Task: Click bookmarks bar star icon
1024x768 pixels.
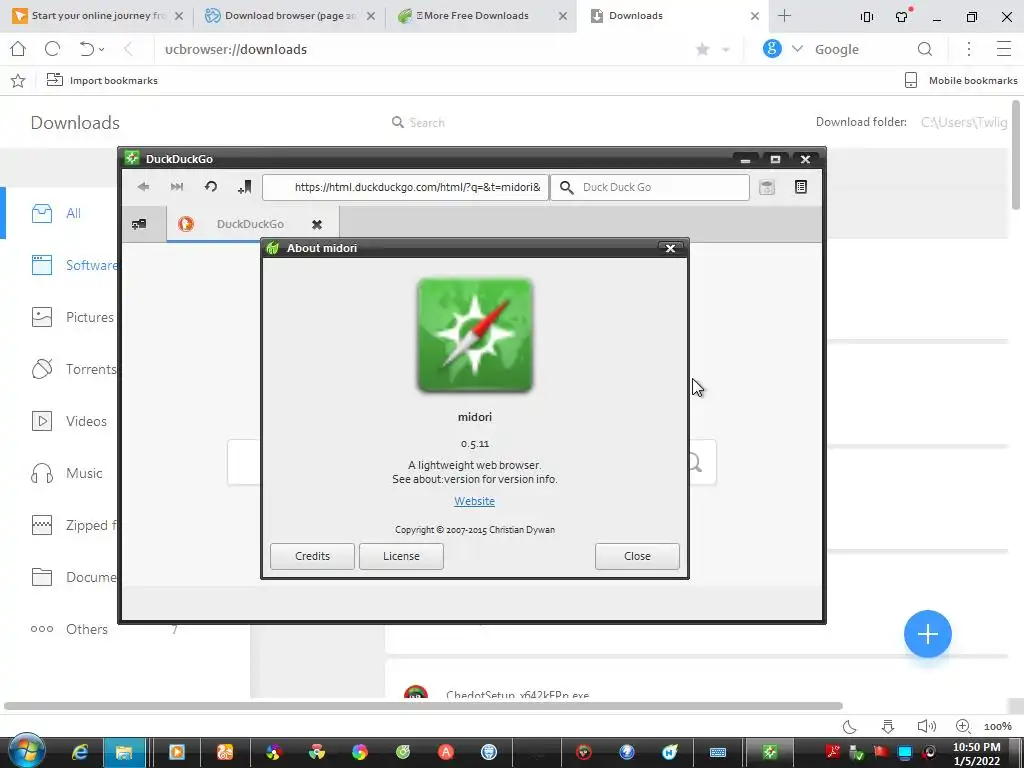Action: tap(18, 80)
